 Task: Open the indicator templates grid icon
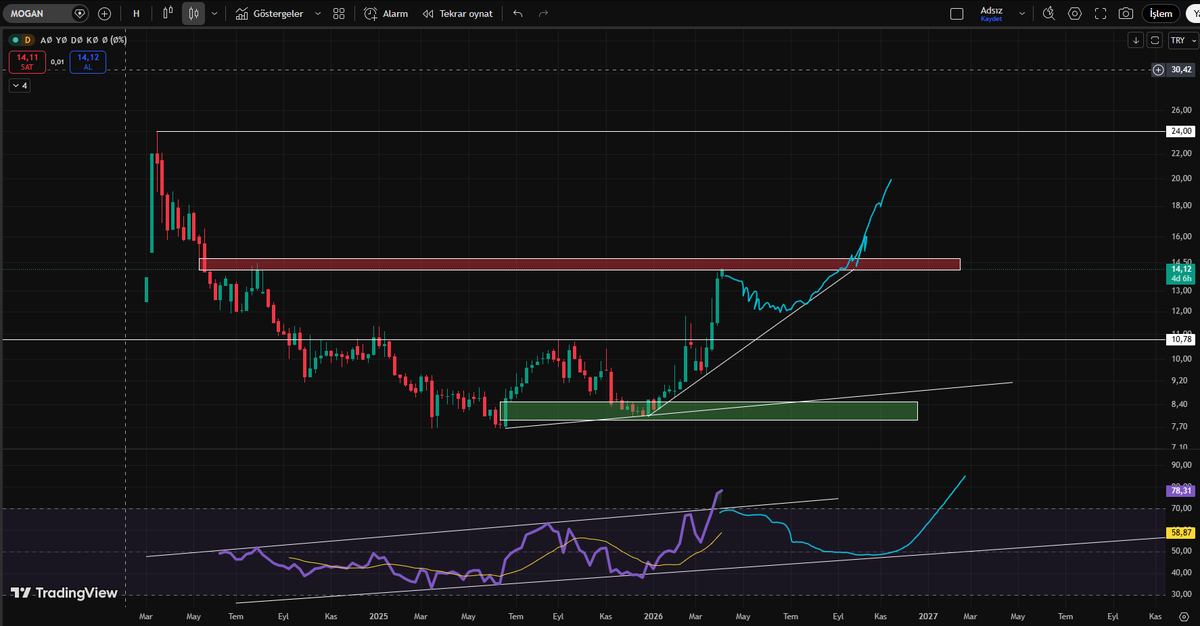[339, 14]
